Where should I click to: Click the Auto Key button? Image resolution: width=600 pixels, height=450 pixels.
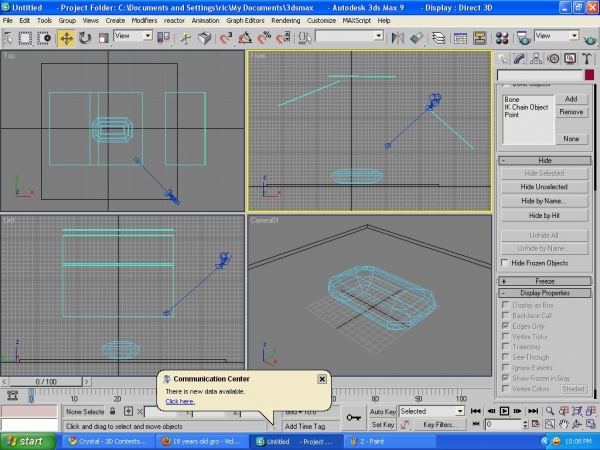click(382, 411)
